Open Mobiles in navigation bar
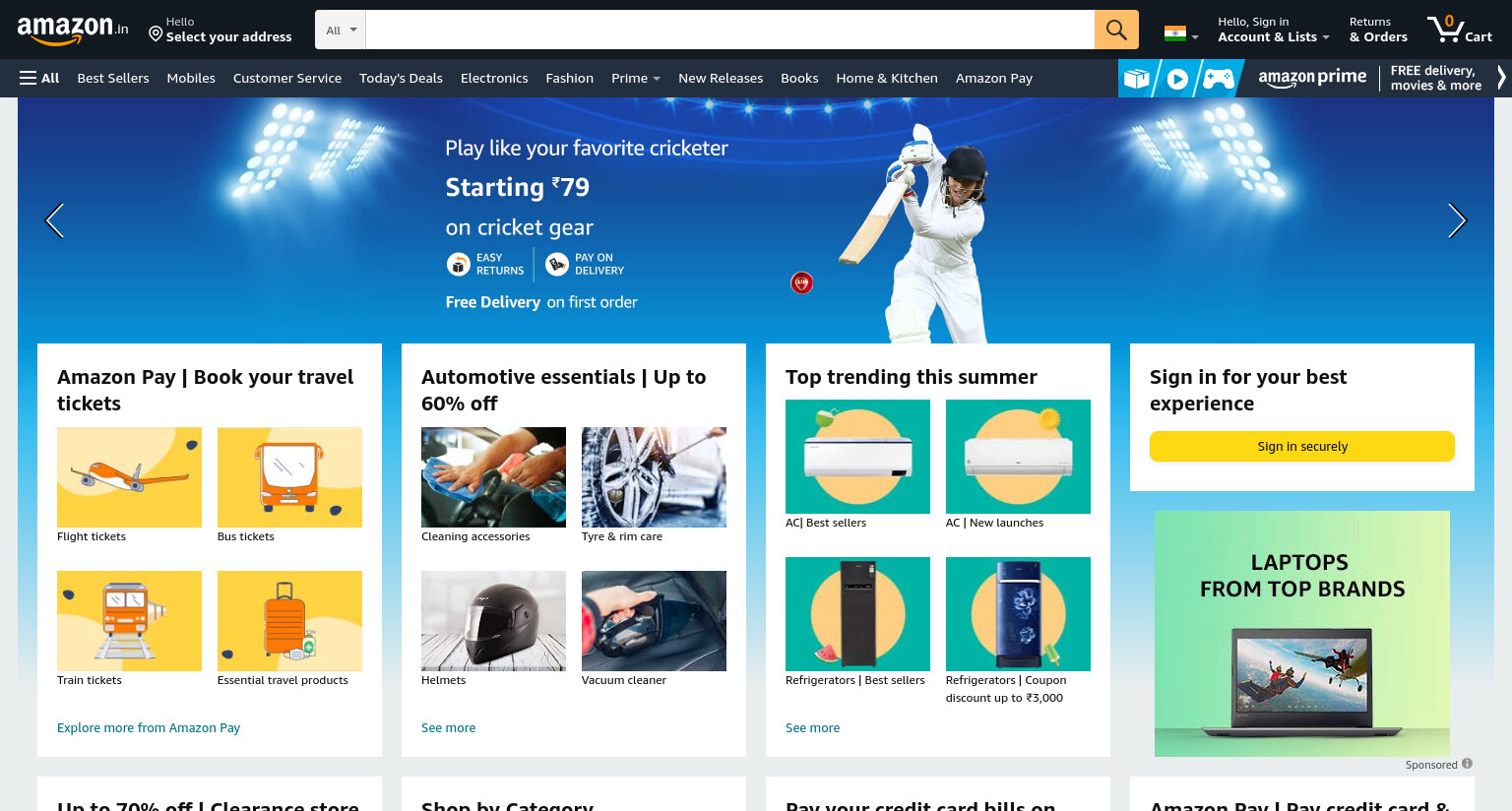This screenshot has width=1512, height=811. (191, 78)
